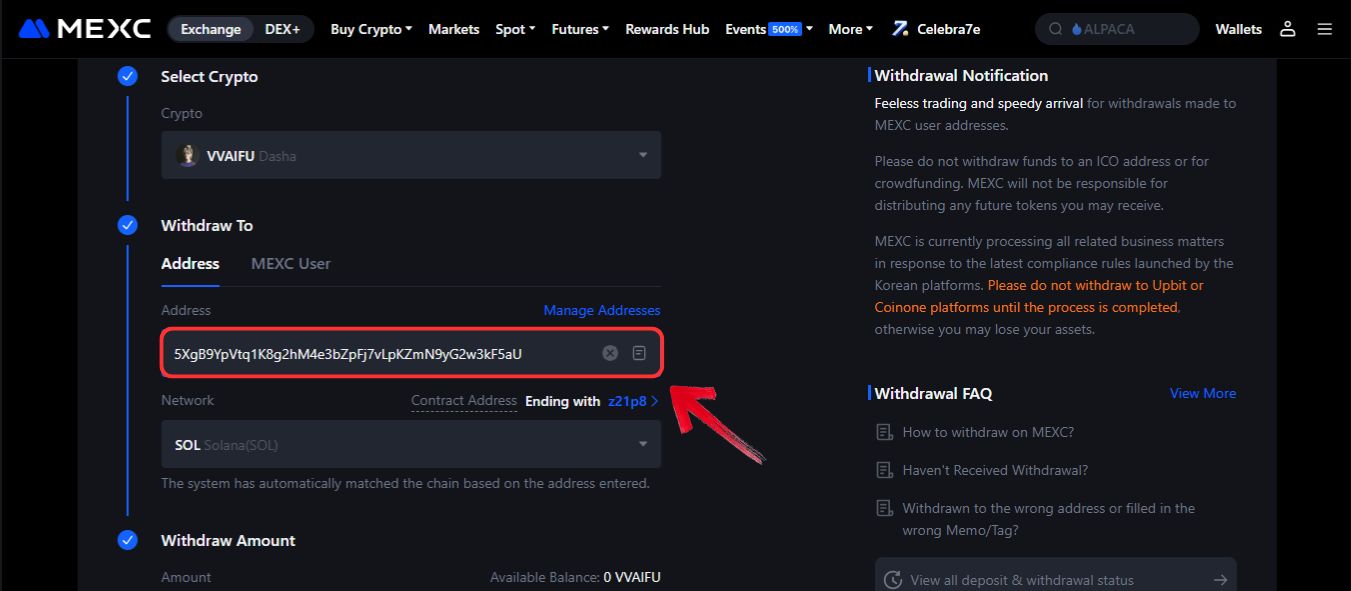The width and height of the screenshot is (1351, 591).
Task: Click the Withdraw To step checkmark
Action: [127, 225]
